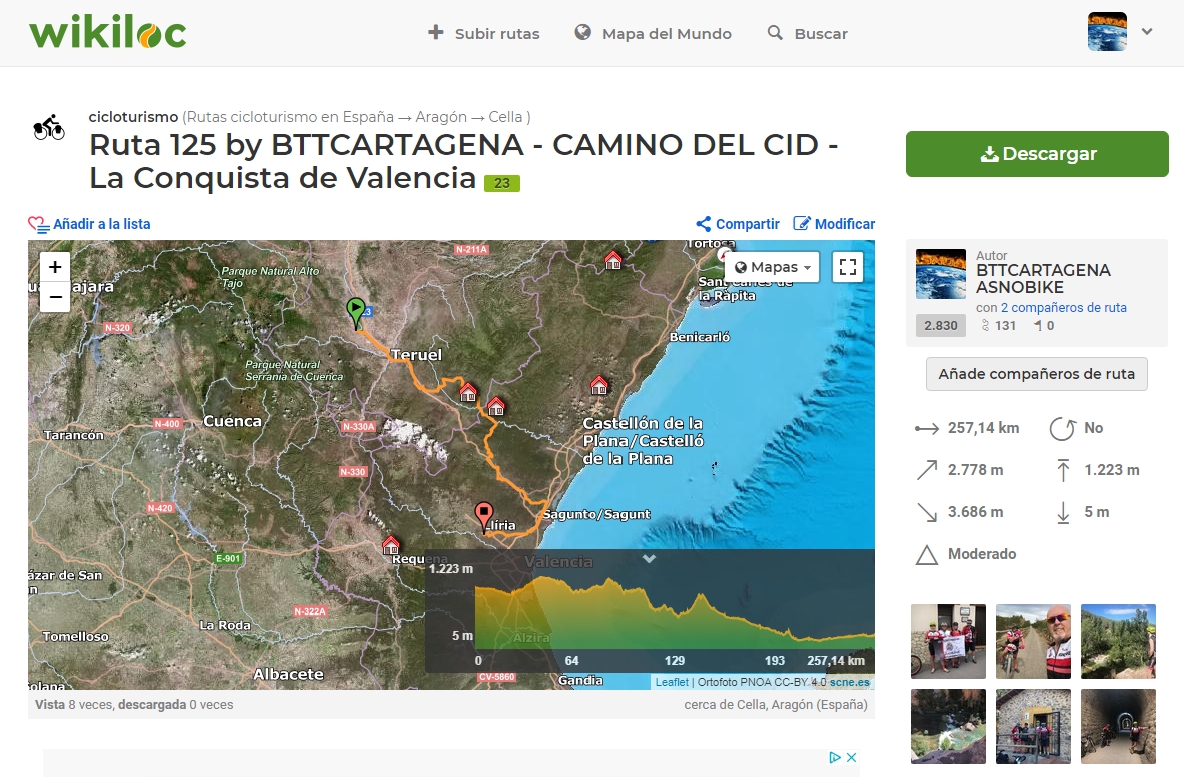
Task: Click the circular route No icon
Action: pyautogui.click(x=1062, y=428)
